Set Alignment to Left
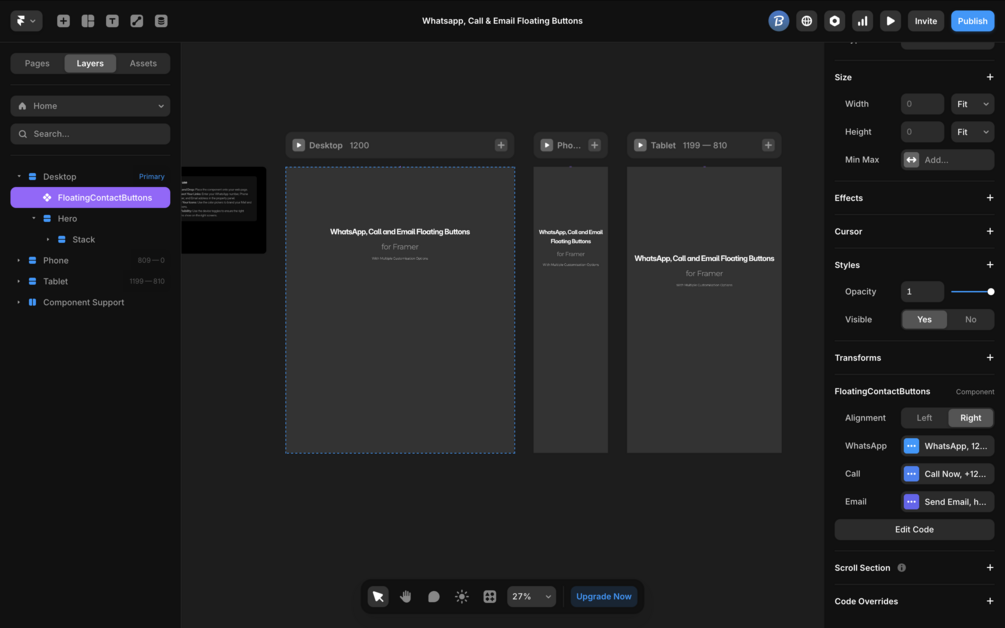Screen dimensions: 1005x628 pyautogui.click(x=924, y=418)
